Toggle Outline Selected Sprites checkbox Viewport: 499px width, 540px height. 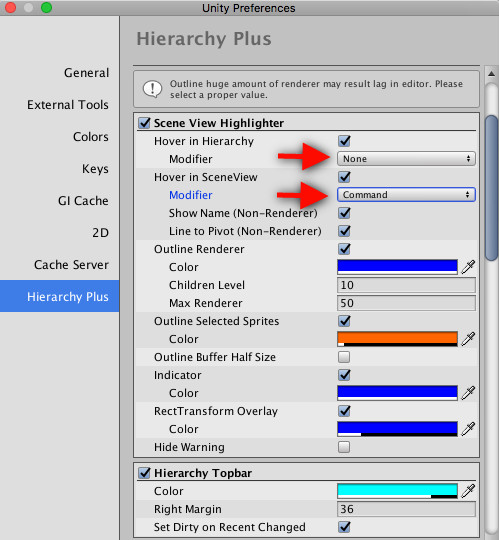[344, 321]
